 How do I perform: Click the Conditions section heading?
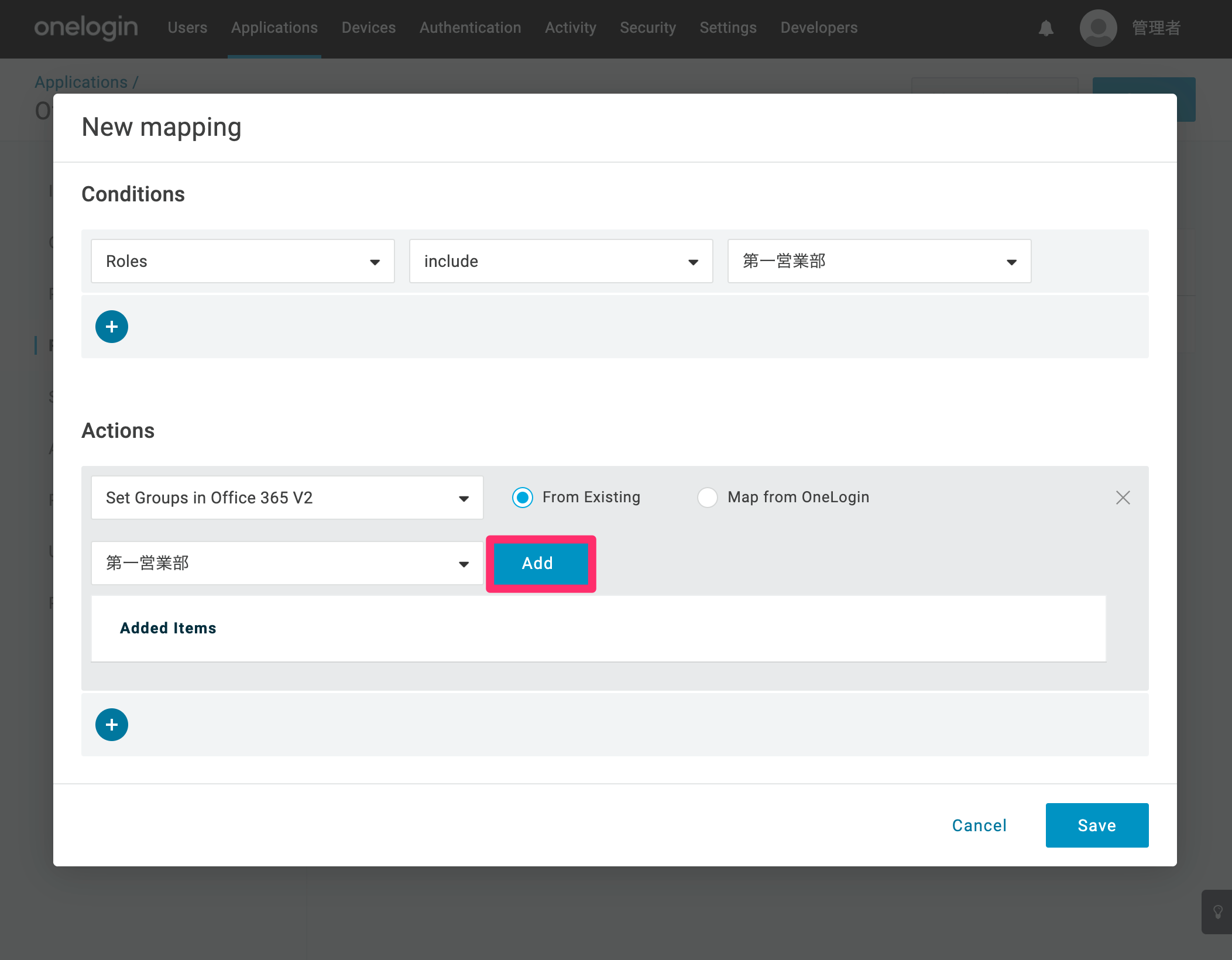pos(133,194)
